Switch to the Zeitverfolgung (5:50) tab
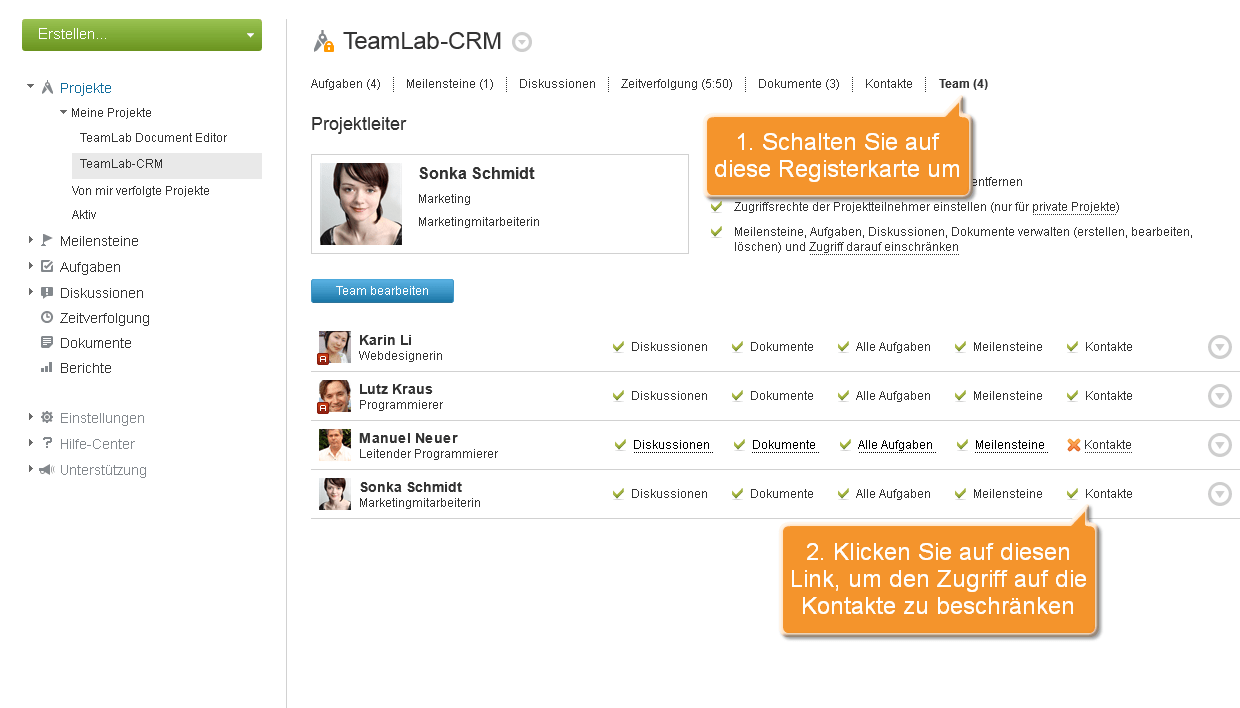This screenshot has width=1240, height=708. [677, 84]
